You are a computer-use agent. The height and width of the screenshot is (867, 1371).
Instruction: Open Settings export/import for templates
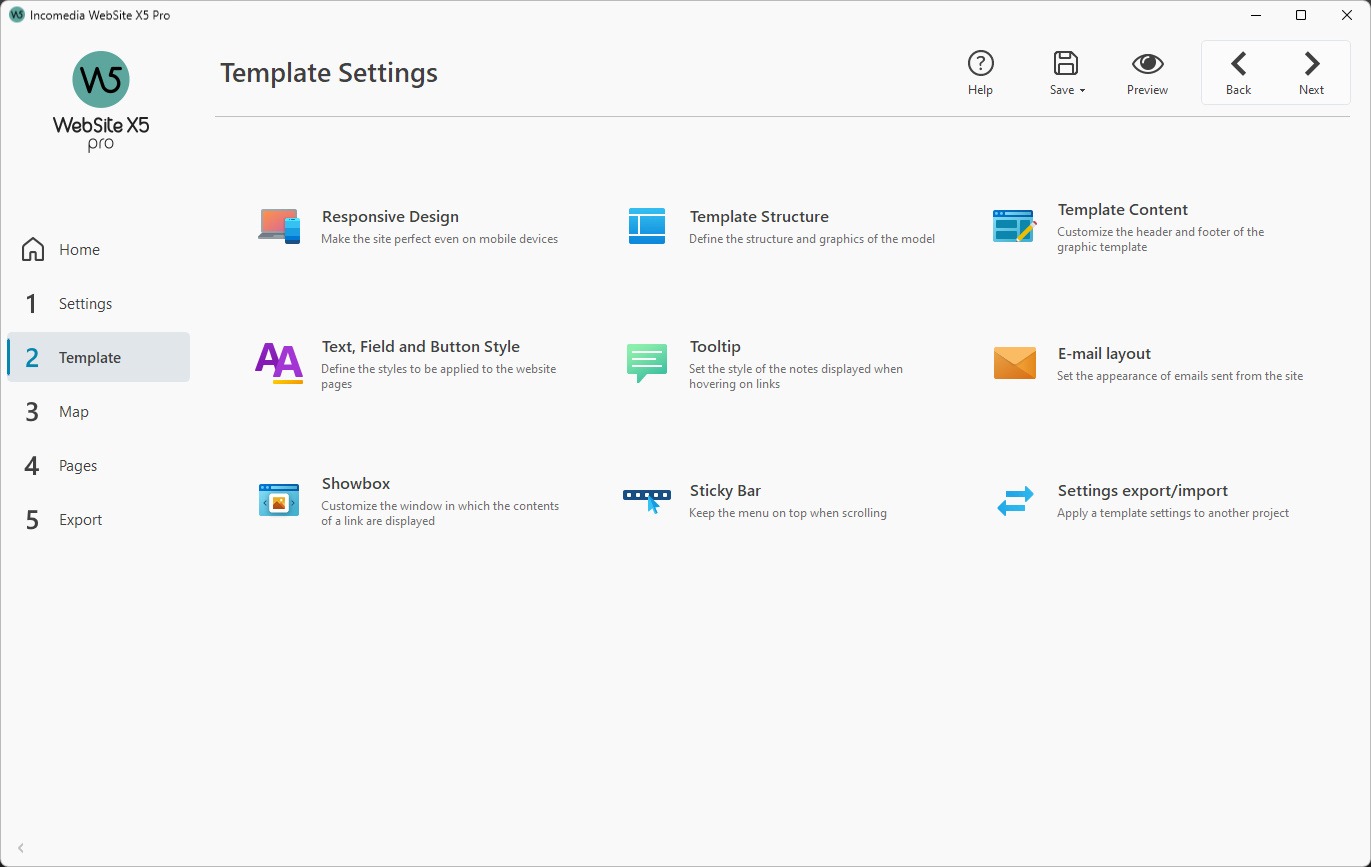coord(1142,491)
